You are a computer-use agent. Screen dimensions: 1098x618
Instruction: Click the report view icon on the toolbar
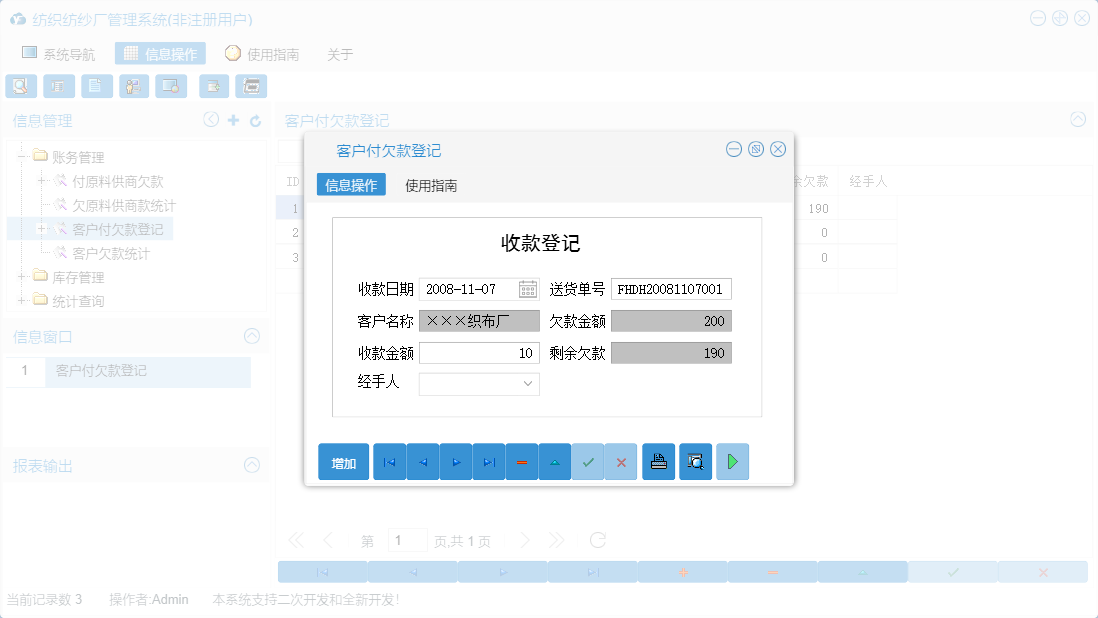pos(59,86)
